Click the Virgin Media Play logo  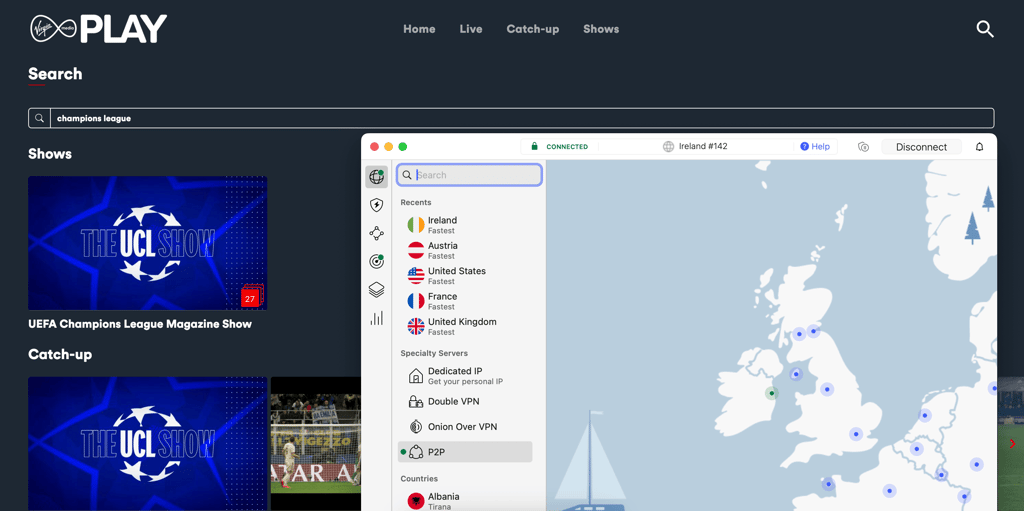[99, 29]
